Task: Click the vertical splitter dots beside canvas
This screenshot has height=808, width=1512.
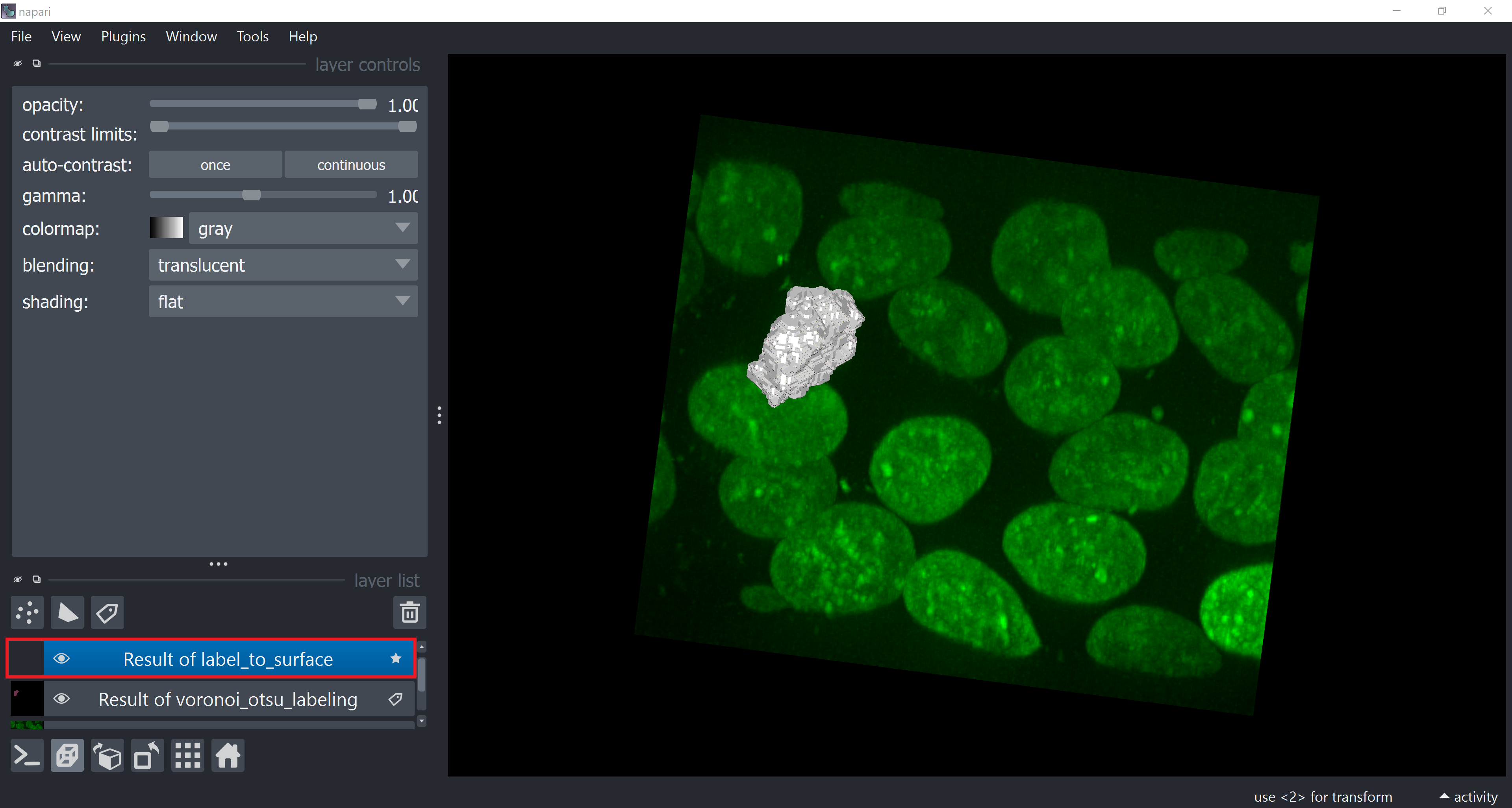Action: [439, 415]
